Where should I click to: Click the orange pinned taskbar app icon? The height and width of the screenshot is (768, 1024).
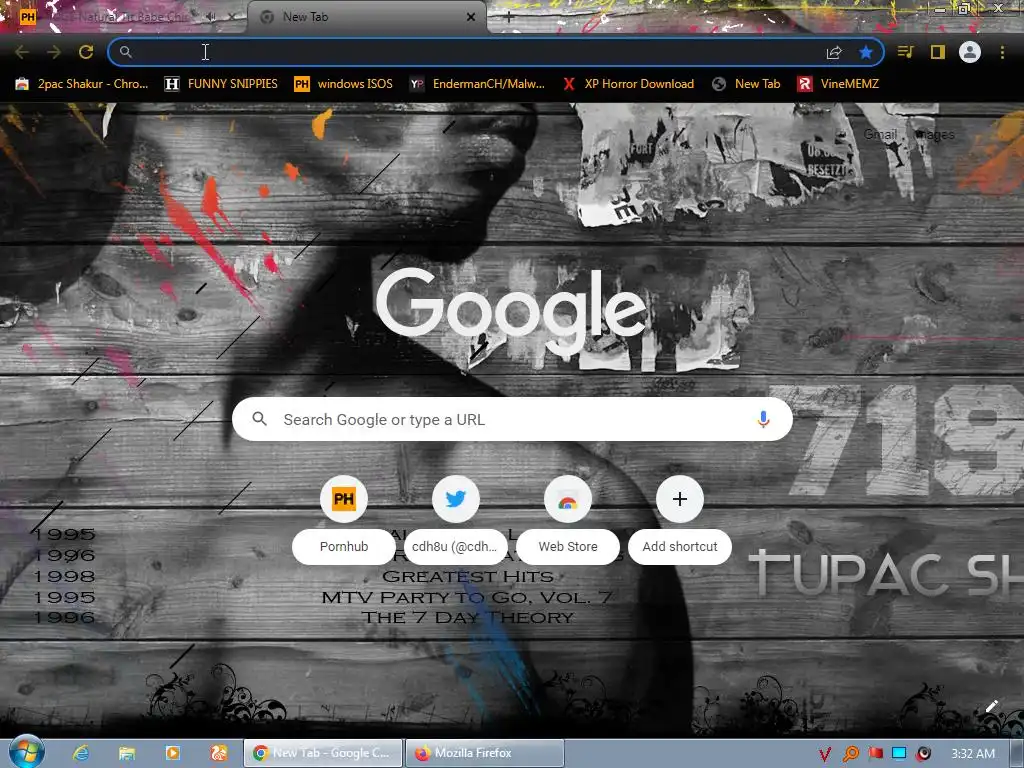point(219,753)
